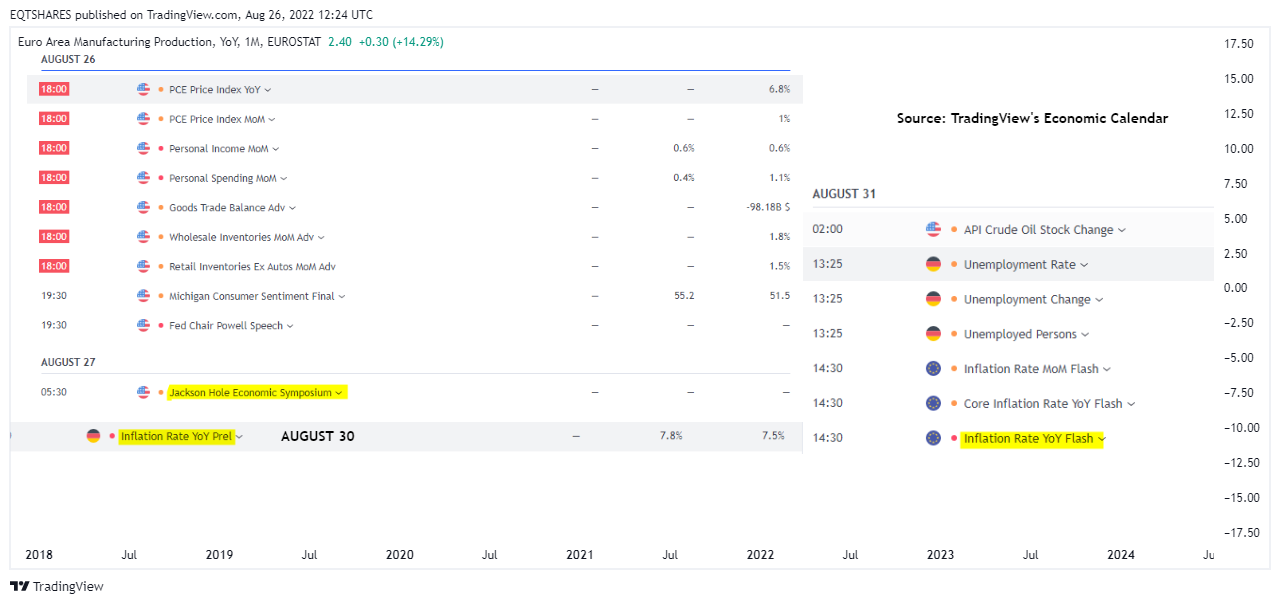The width and height of the screenshot is (1280, 604).
Task: Click the German flag beside Unemployment Rate
Action: [934, 264]
